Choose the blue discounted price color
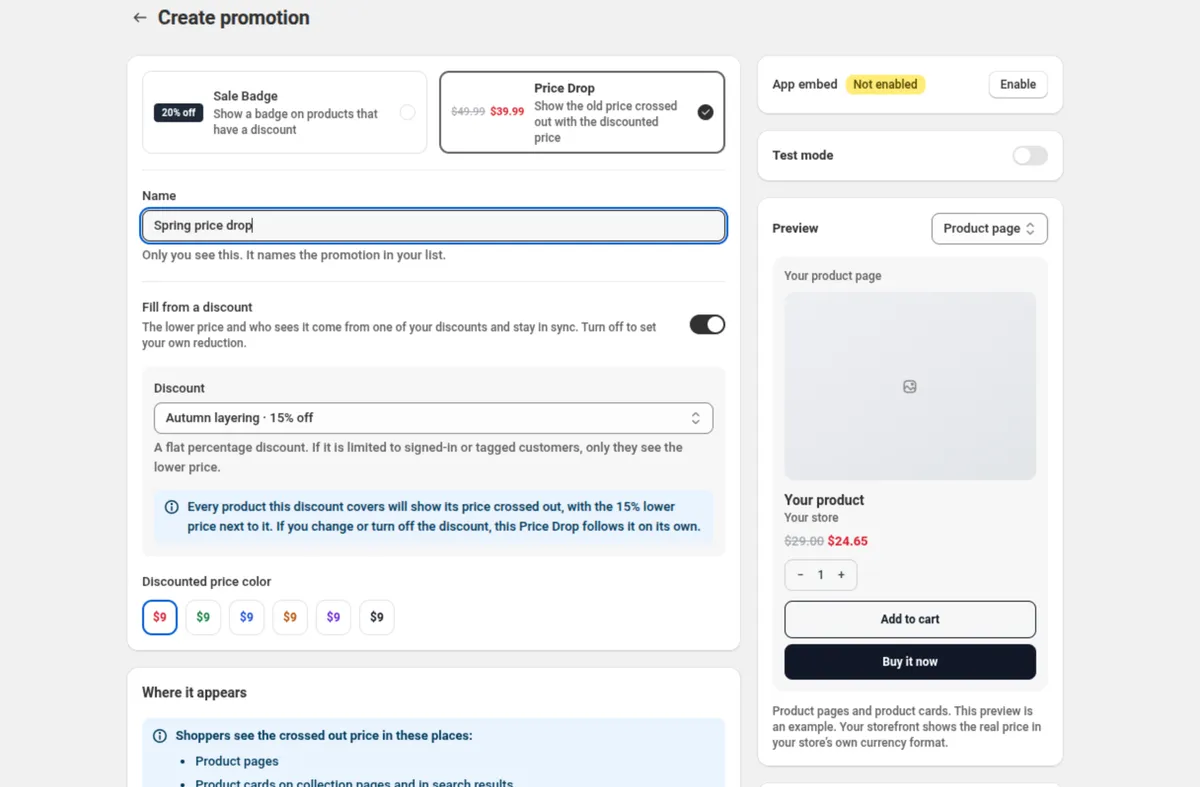The height and width of the screenshot is (787, 1200). (246, 617)
